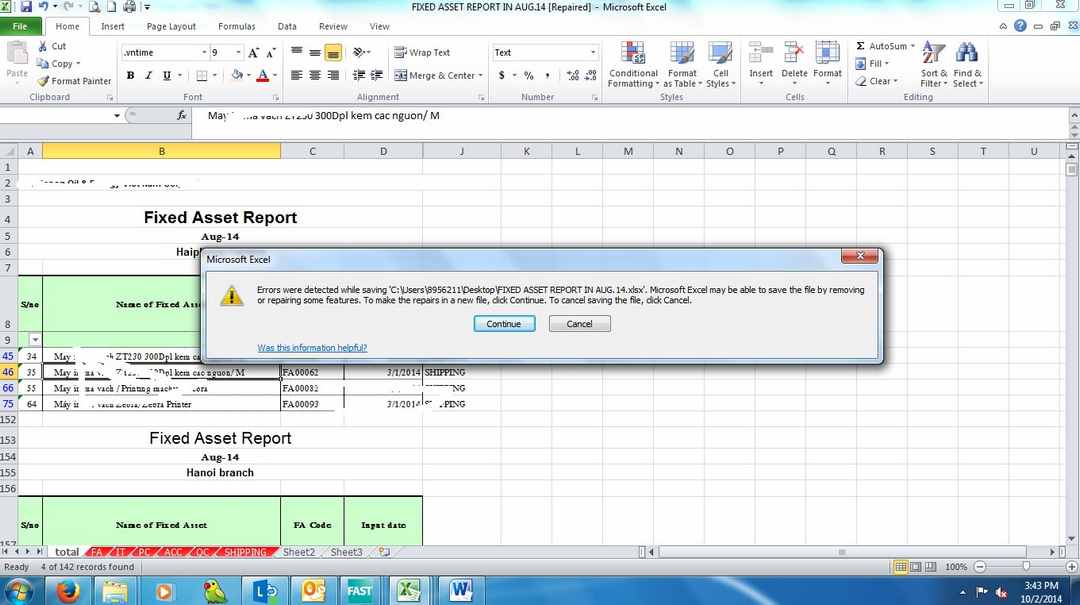The width and height of the screenshot is (1080, 605).
Task: Click the Format Cells icon in Cells group
Action: click(x=827, y=54)
